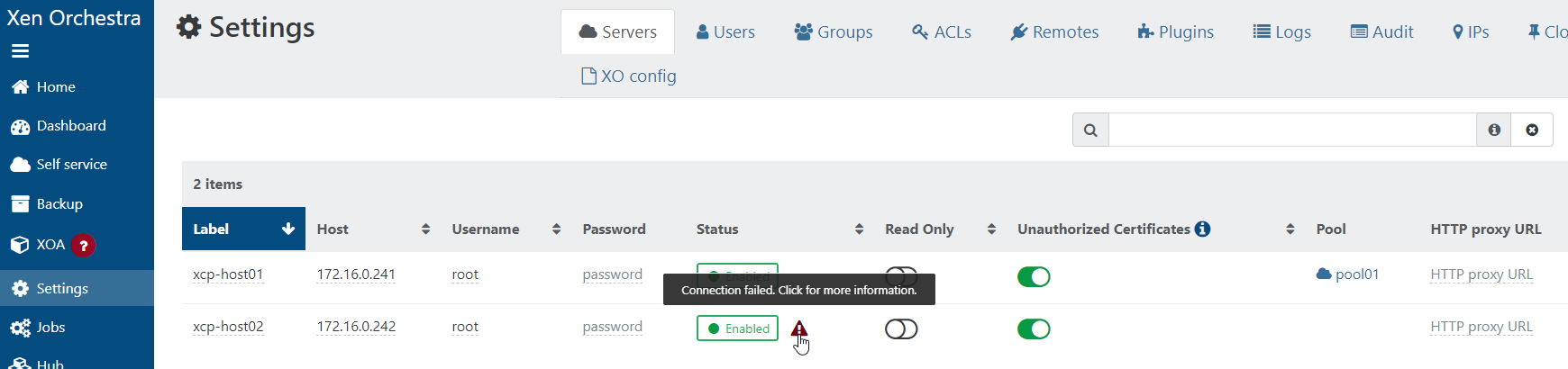This screenshot has width=1568, height=369.
Task: Switch to the Groups tab
Action: point(834,32)
